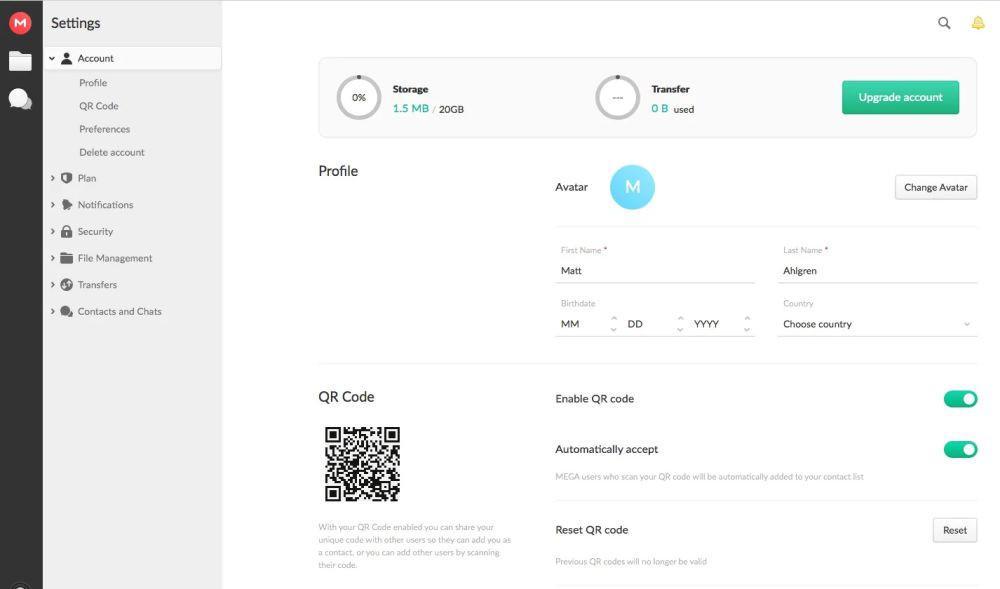Open the Notifications settings section
The height and width of the screenshot is (589, 1000).
[x=105, y=205]
